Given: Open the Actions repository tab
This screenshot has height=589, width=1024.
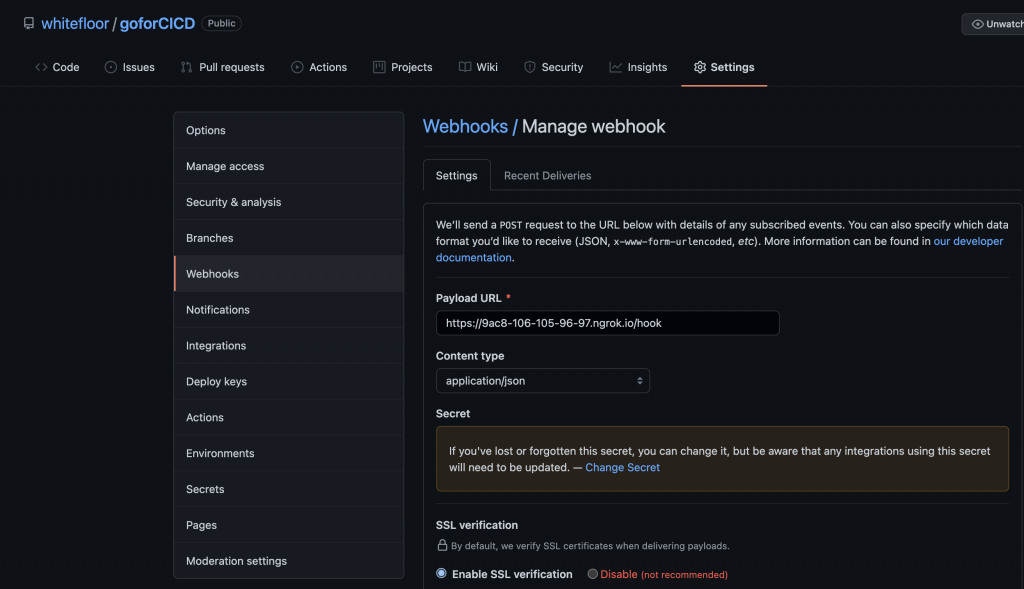Looking at the screenshot, I should (319, 67).
